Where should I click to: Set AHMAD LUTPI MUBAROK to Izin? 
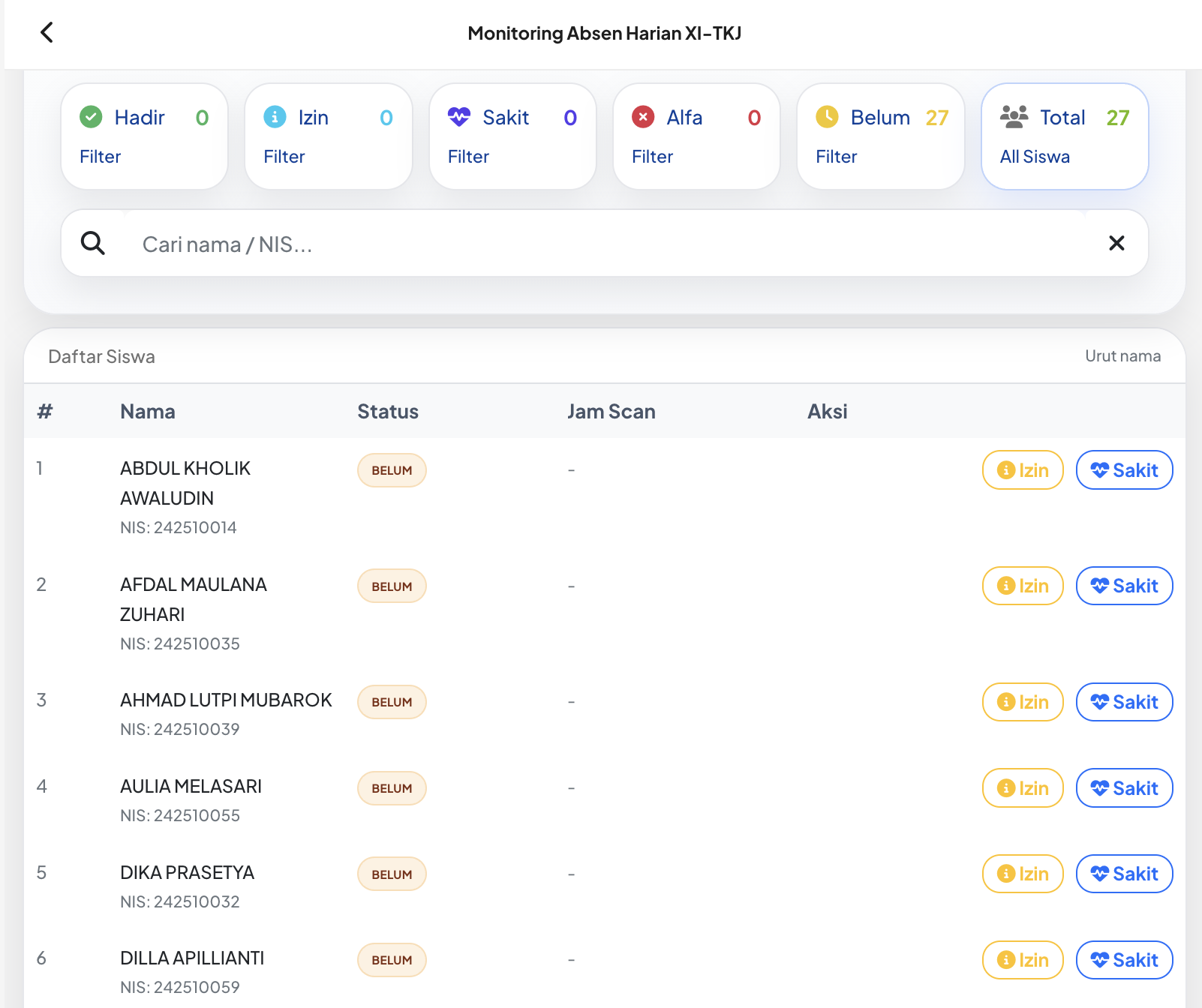(1022, 702)
